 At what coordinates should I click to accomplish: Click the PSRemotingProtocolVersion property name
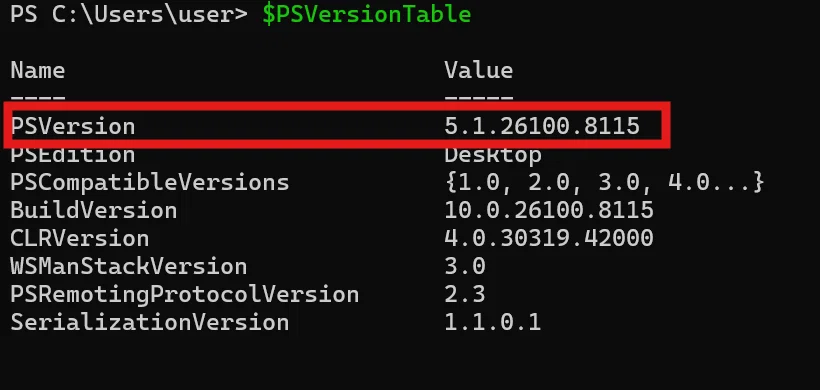tap(185, 295)
